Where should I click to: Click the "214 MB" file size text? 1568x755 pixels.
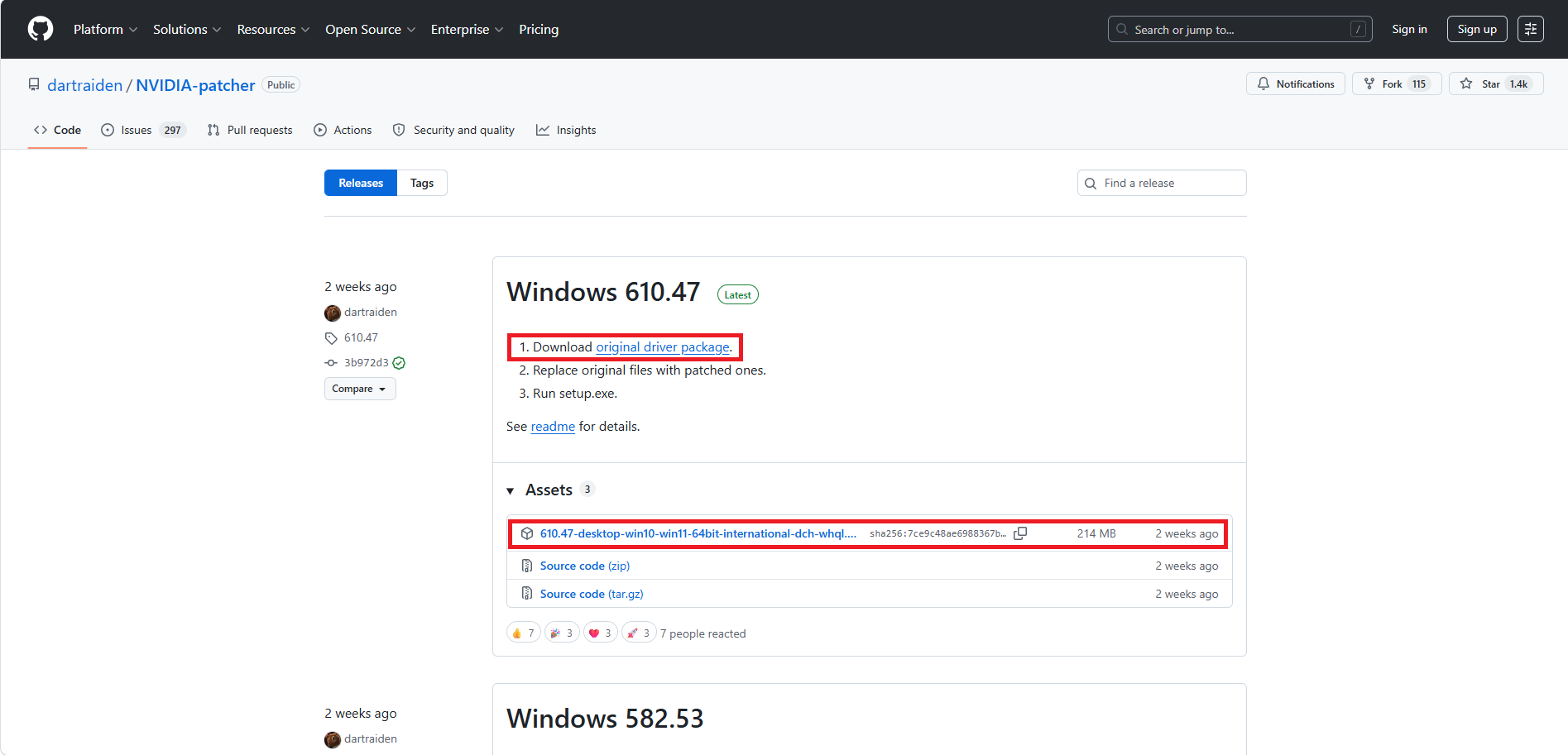tap(1096, 533)
